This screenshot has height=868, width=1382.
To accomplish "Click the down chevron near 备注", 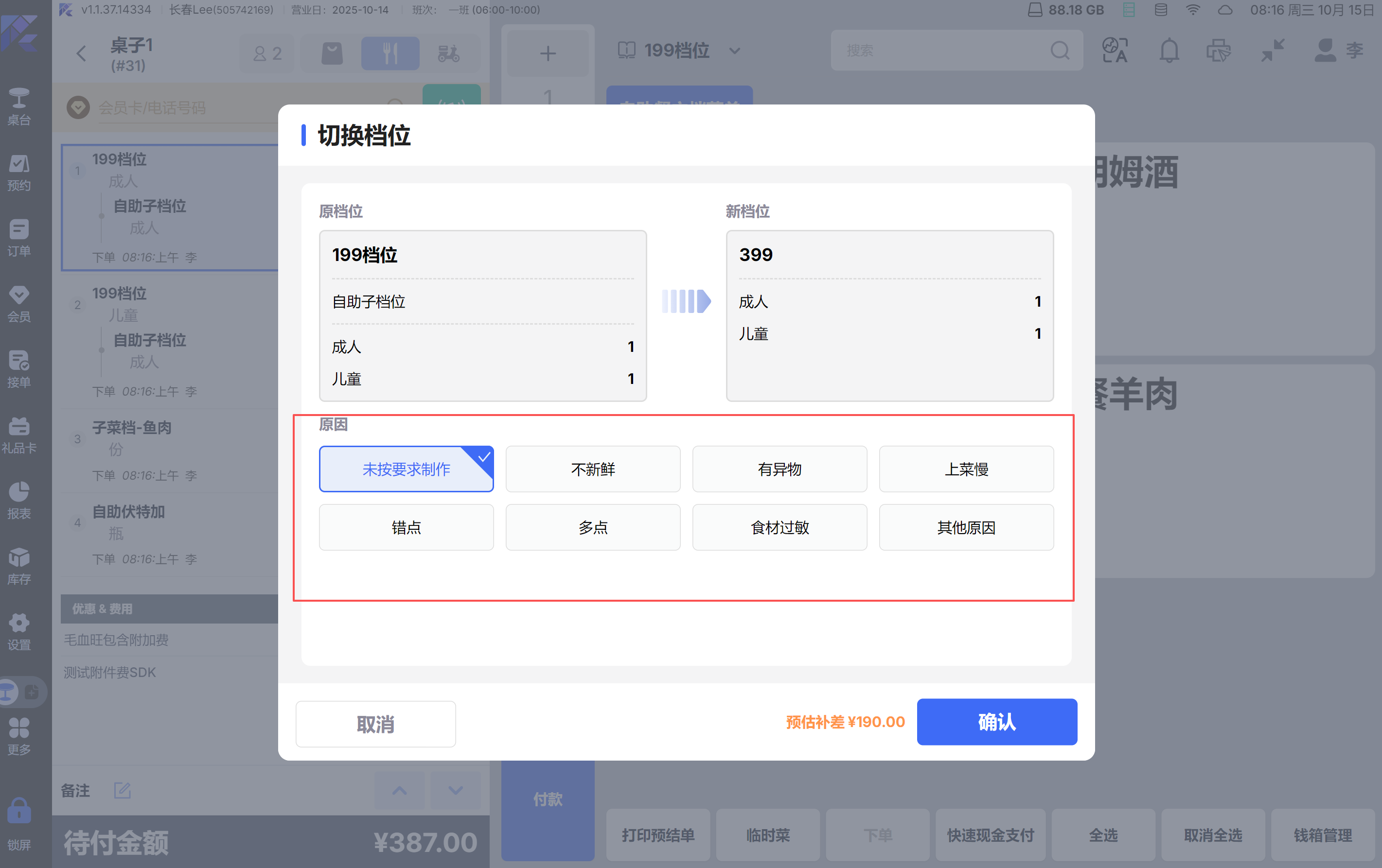I will point(455,790).
